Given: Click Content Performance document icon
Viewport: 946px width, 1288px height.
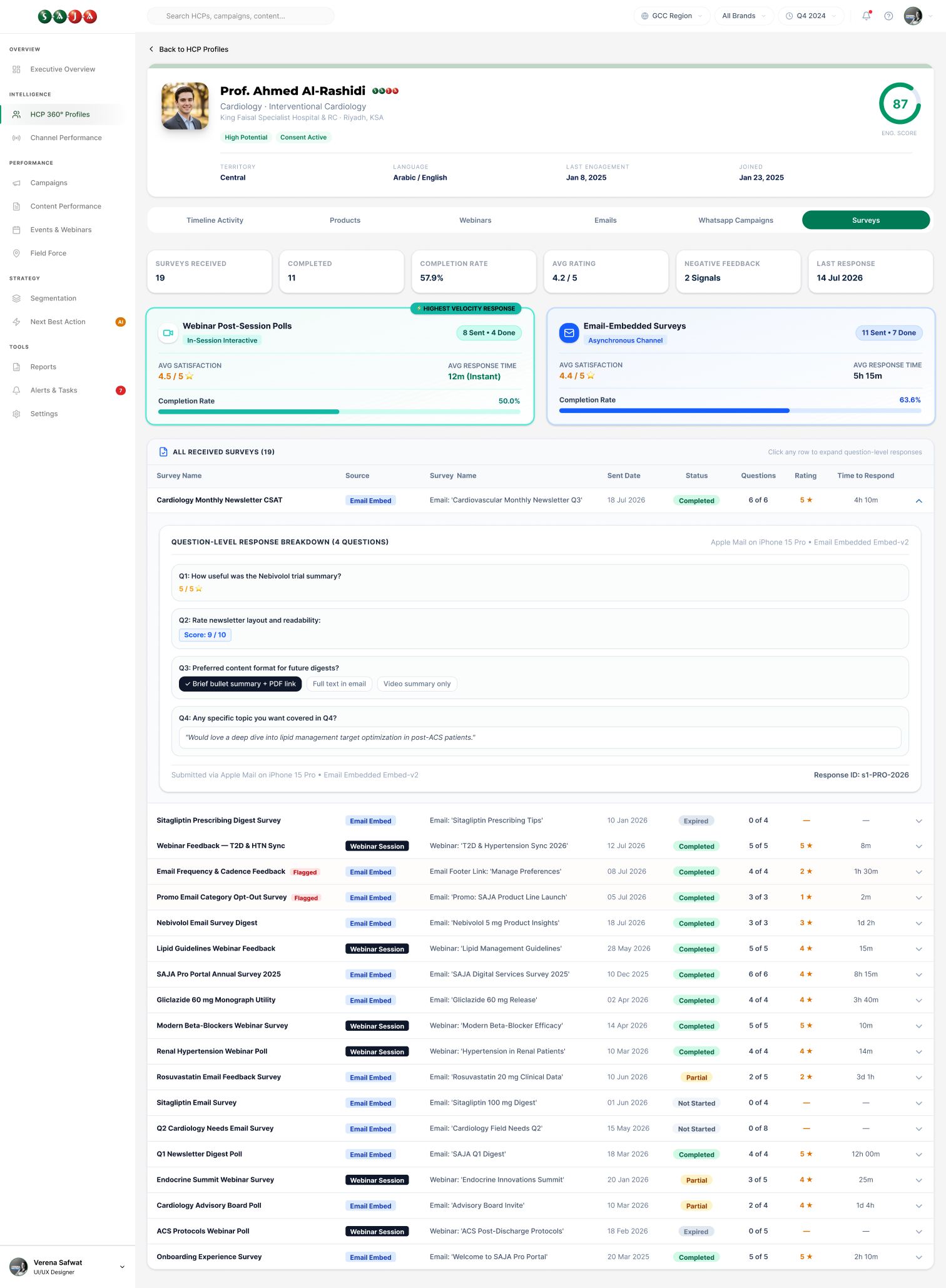Looking at the screenshot, I should click(16, 206).
